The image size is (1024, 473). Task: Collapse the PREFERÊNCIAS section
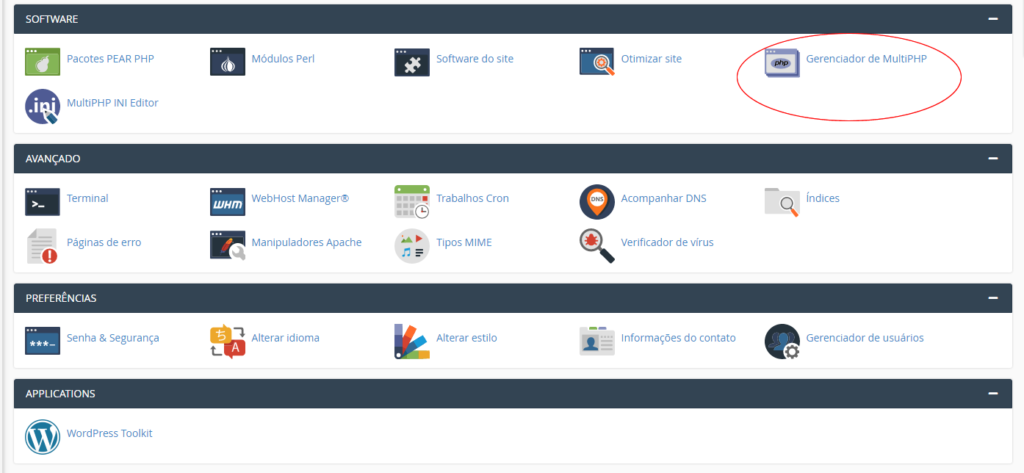992,298
